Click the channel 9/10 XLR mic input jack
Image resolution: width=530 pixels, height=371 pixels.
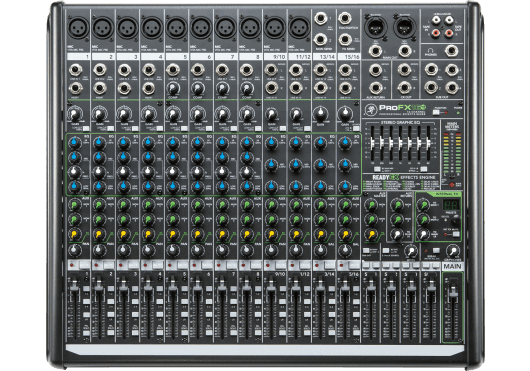274,28
